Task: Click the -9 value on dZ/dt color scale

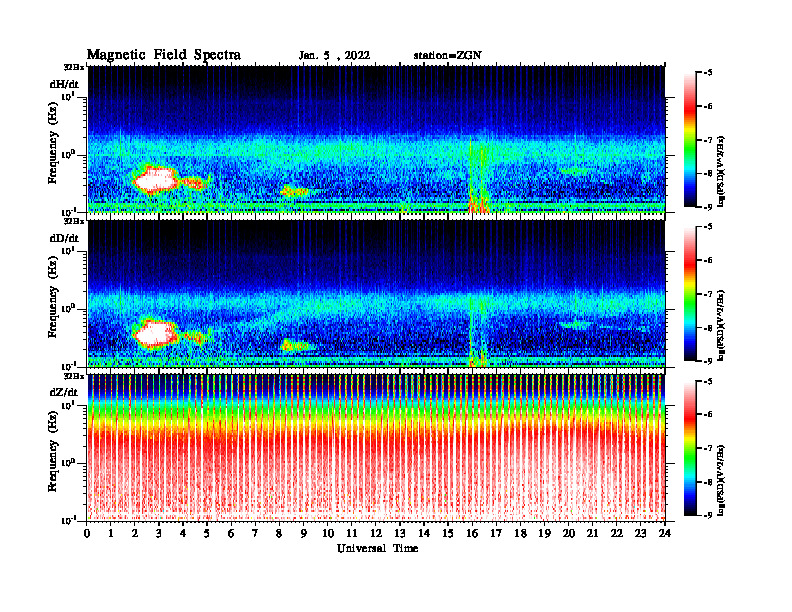Action: pos(708,515)
